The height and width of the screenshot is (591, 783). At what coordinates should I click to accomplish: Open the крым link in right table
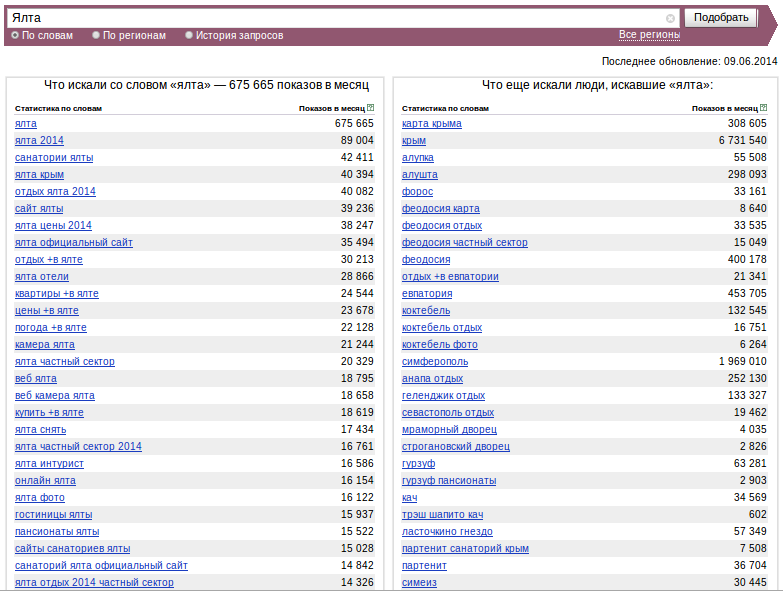[414, 140]
